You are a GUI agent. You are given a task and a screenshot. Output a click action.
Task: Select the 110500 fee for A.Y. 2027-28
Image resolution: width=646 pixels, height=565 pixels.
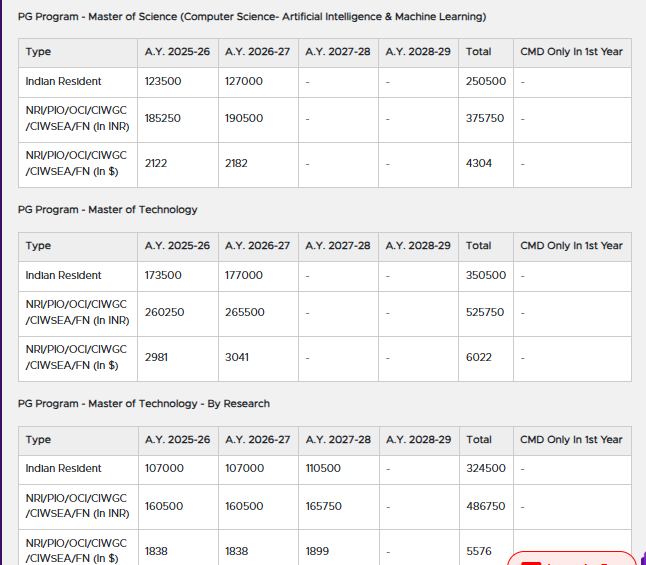click(323, 468)
